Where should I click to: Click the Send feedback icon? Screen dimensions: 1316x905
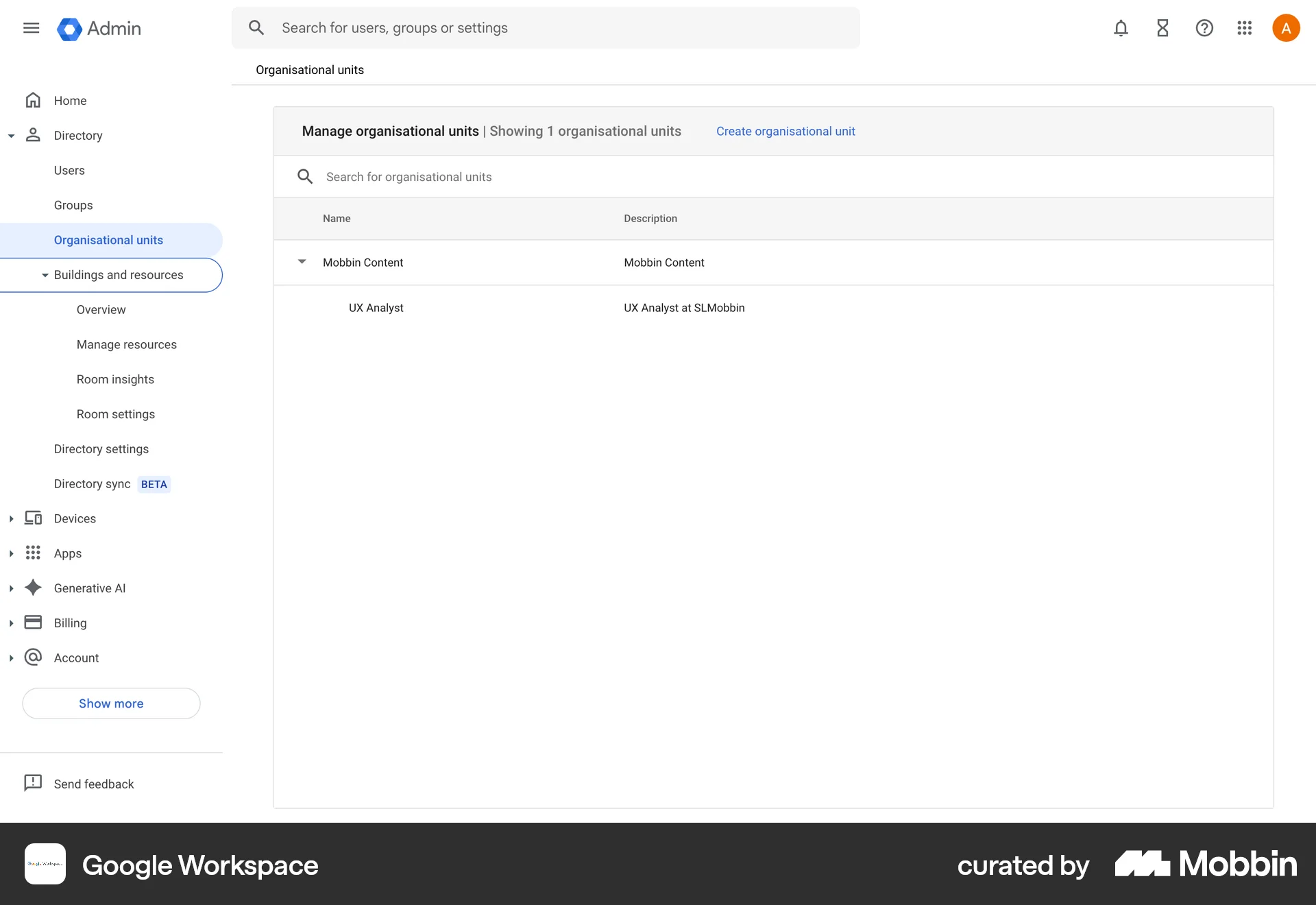33,783
